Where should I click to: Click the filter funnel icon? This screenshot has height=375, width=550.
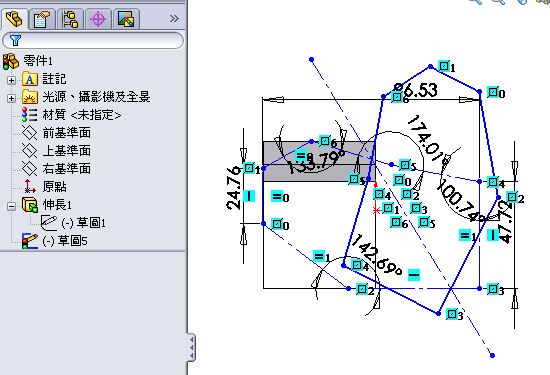(x=15, y=40)
